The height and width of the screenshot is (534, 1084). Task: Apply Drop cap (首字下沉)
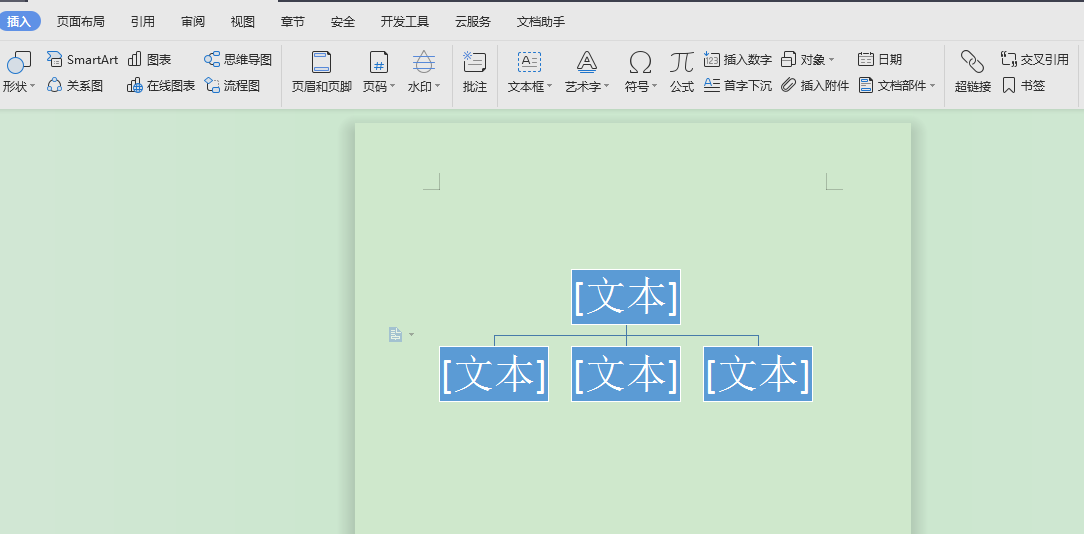click(x=738, y=86)
